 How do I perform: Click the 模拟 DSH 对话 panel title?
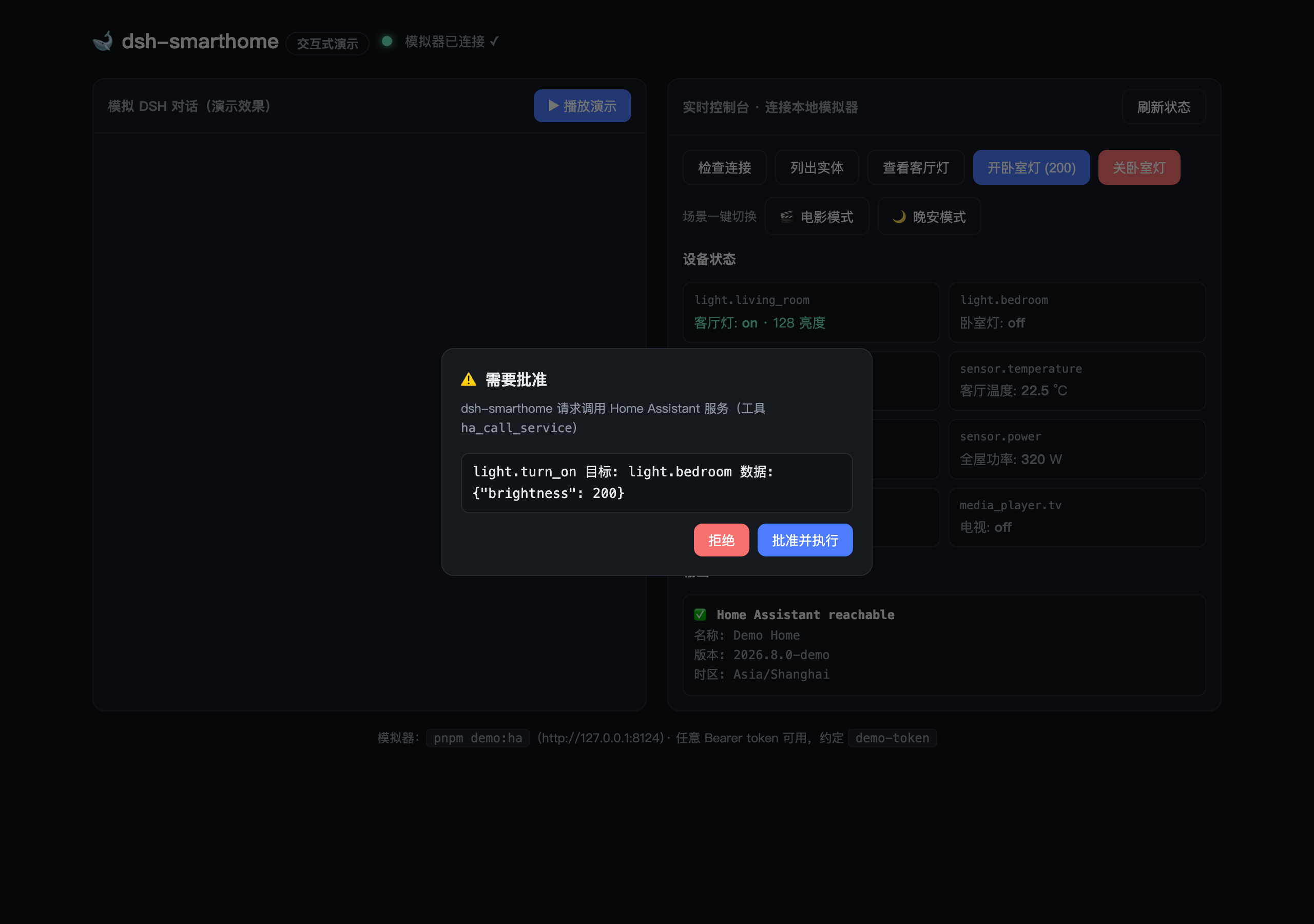pyautogui.click(x=189, y=106)
